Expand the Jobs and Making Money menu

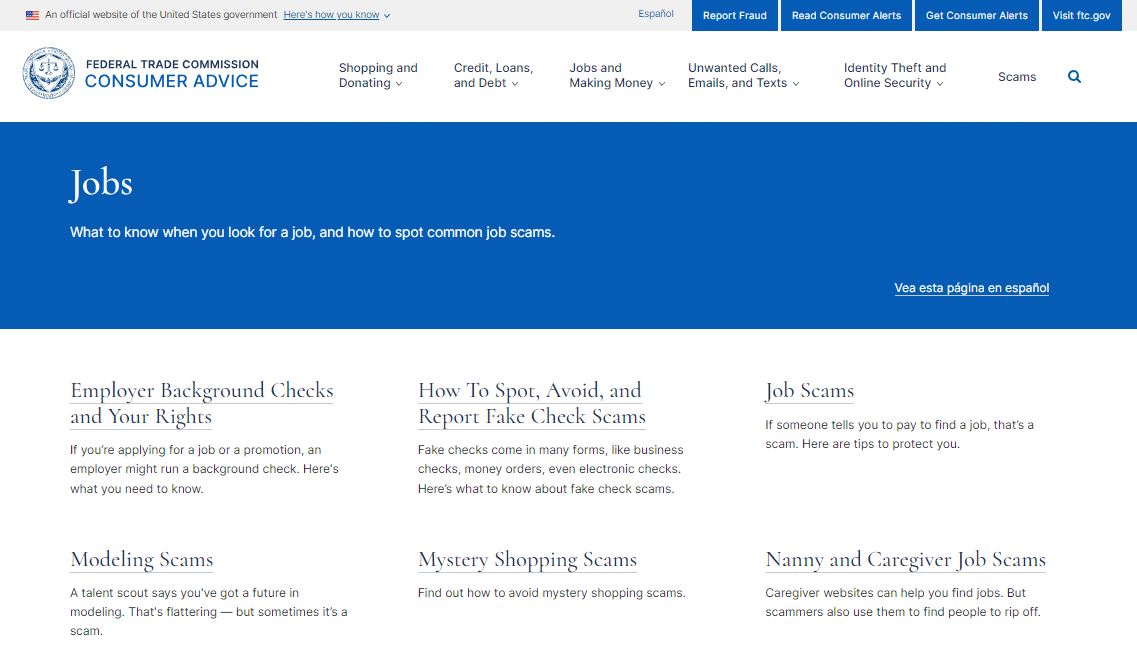coord(616,75)
